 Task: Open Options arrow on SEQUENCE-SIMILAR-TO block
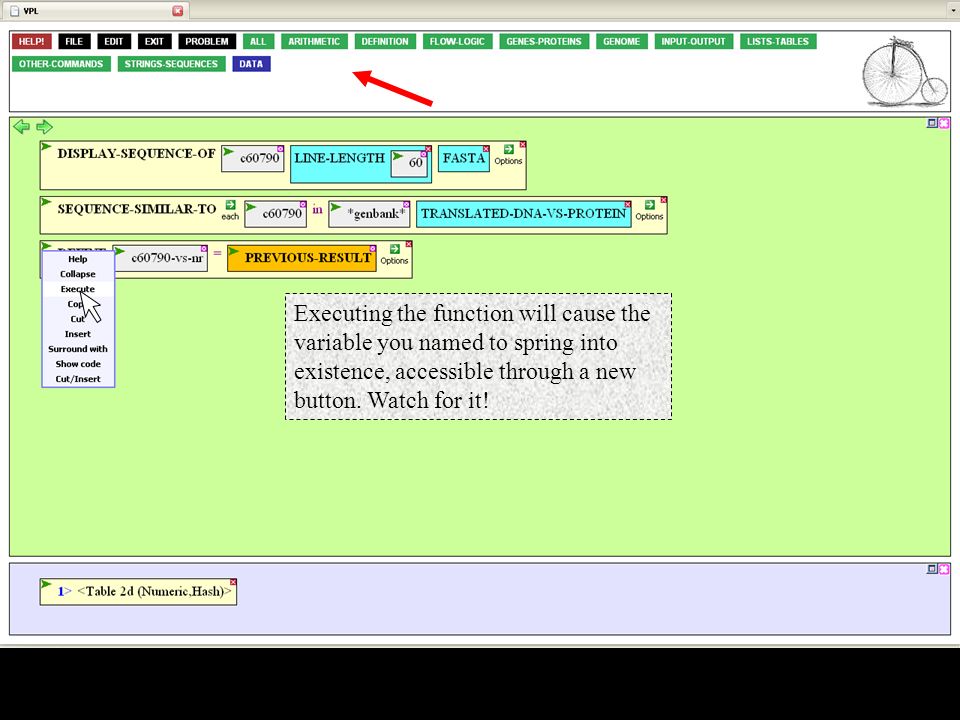650,204
